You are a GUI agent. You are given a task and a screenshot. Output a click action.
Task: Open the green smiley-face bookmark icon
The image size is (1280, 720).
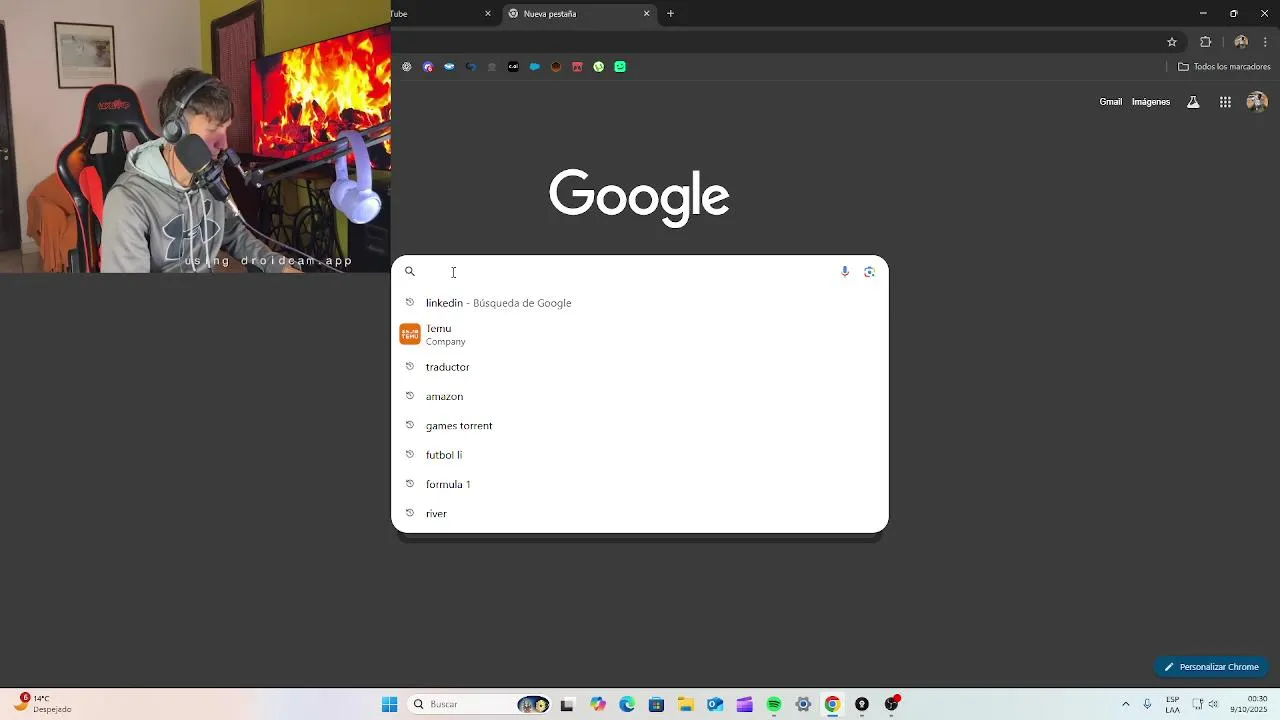(620, 67)
